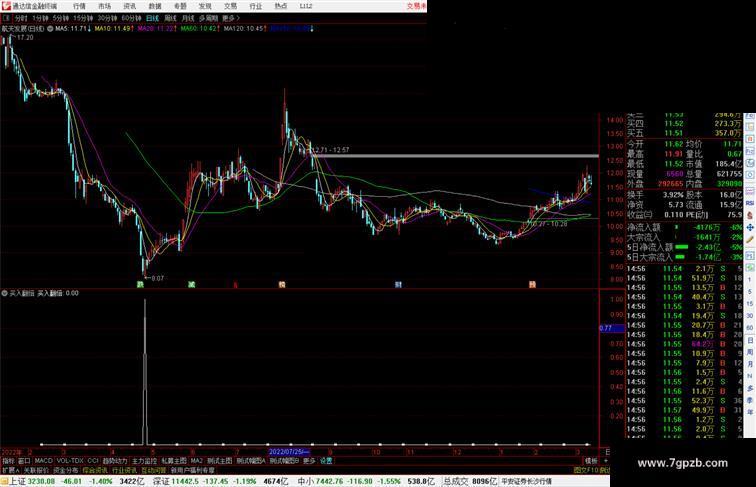Image resolution: width=756 pixels, height=487 pixels.
Task: Open the 多周期 multi-period view
Action: pos(208,18)
